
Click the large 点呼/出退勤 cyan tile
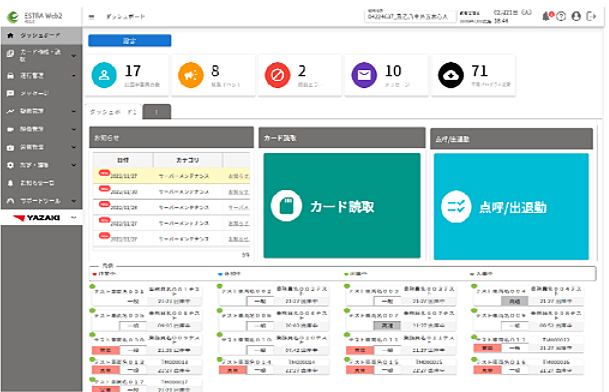point(511,206)
